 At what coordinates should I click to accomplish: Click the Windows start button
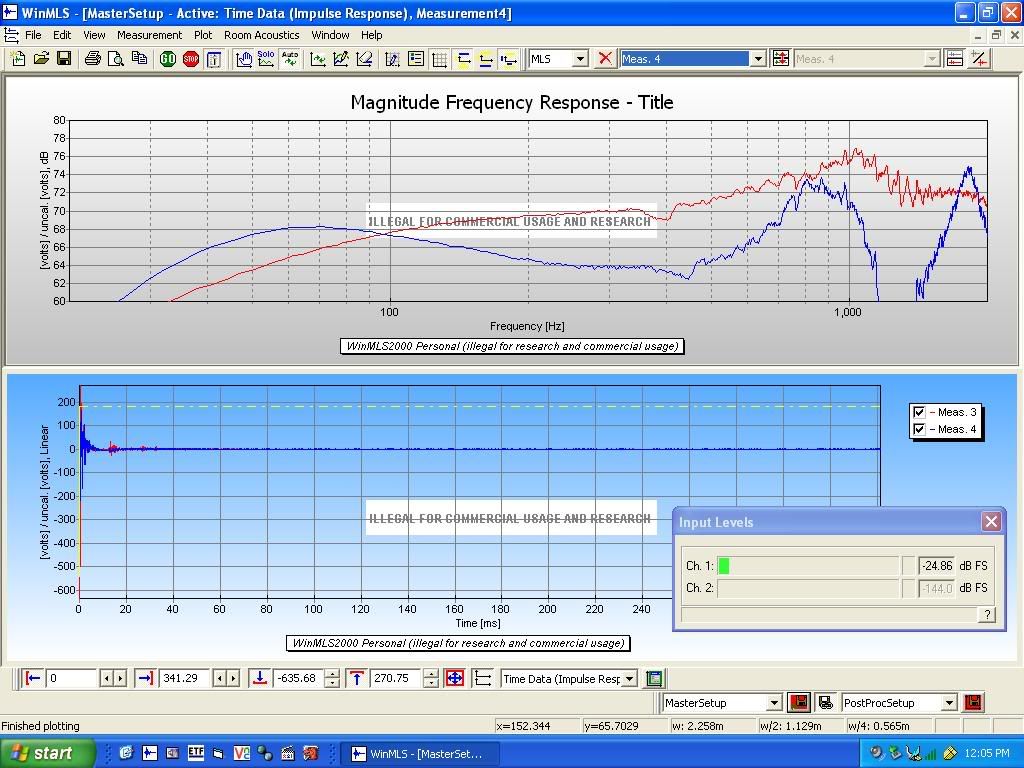click(x=47, y=753)
